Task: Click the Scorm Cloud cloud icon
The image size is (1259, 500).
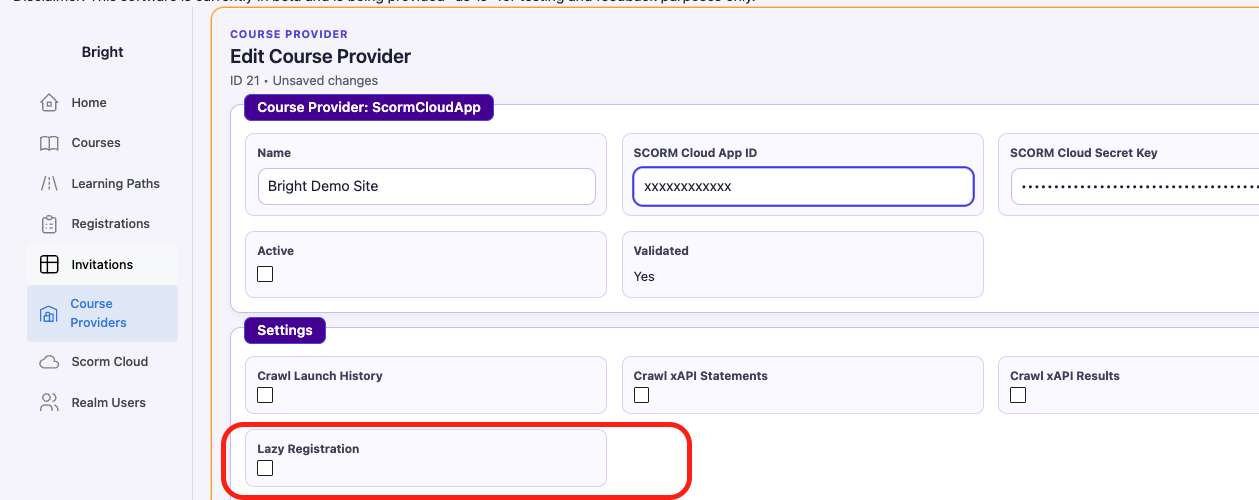Action: [49, 362]
